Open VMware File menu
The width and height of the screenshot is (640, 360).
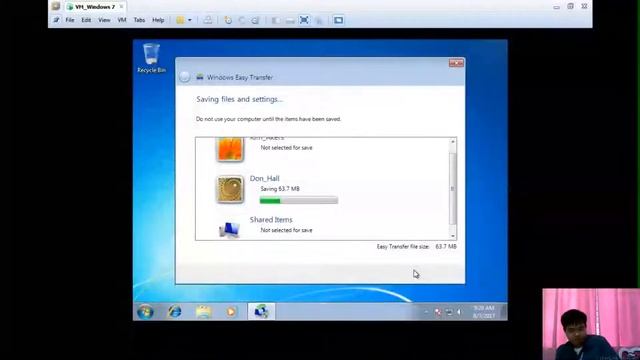click(x=70, y=20)
